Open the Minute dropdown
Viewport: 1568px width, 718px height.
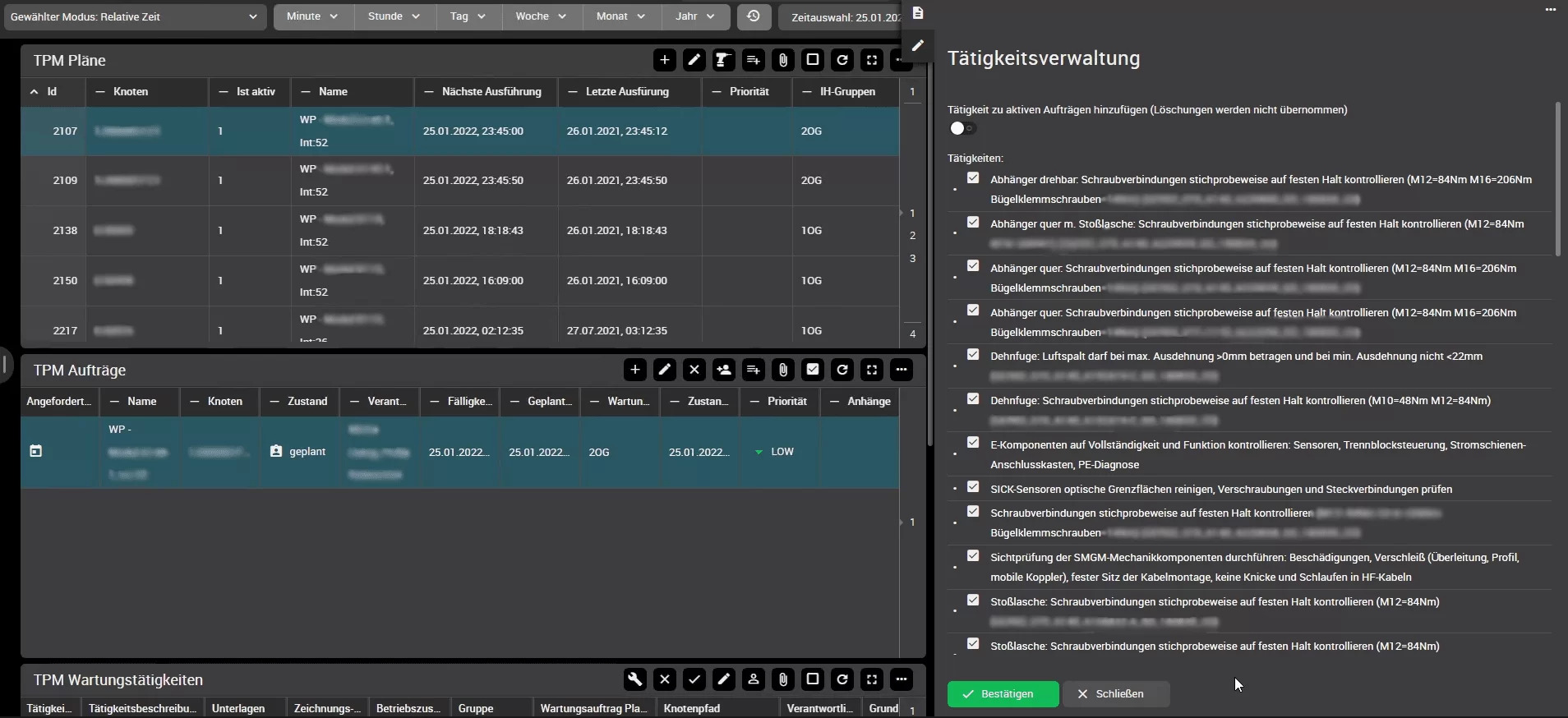tap(314, 16)
